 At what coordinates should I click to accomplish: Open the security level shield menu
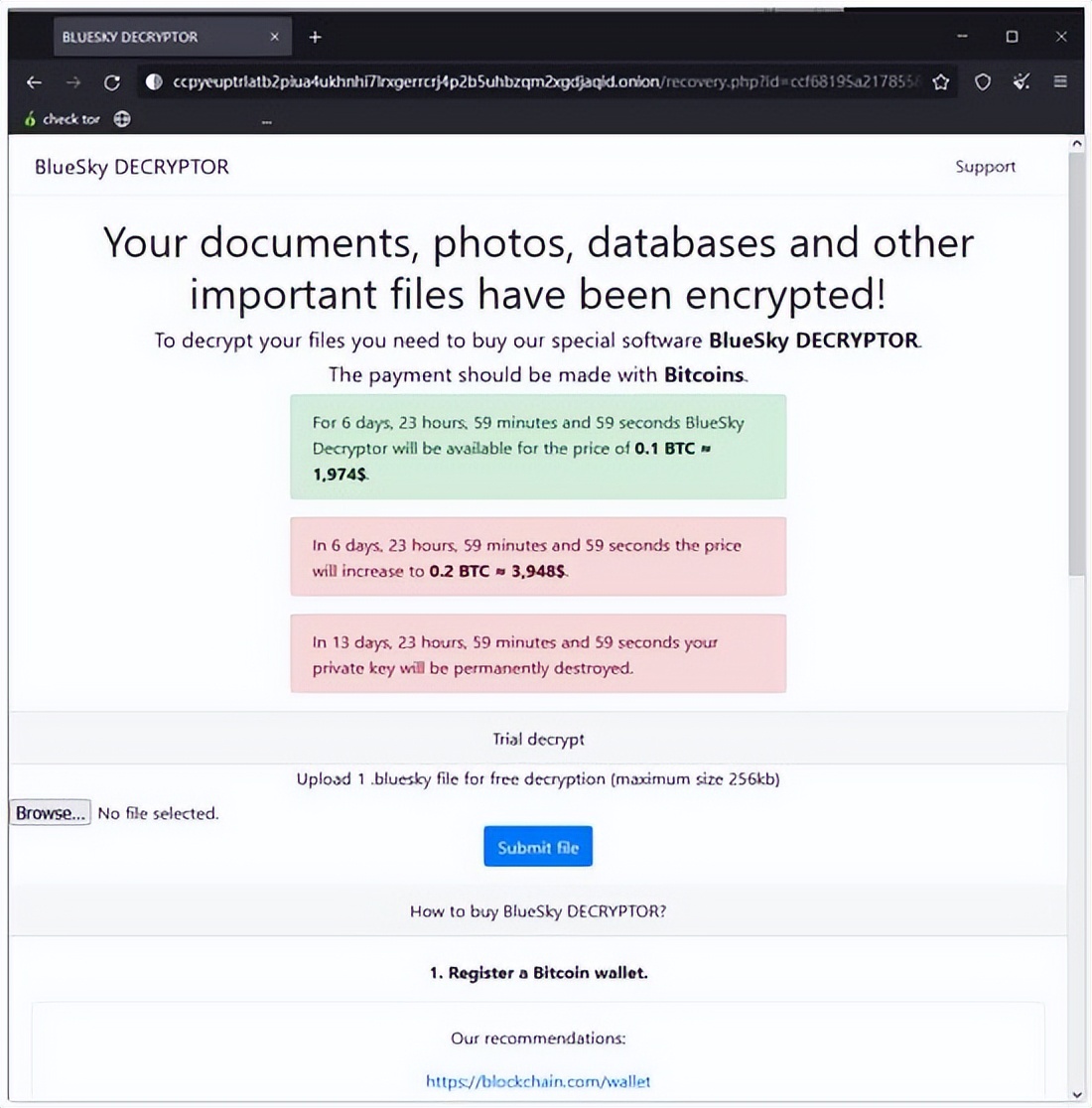click(x=983, y=82)
